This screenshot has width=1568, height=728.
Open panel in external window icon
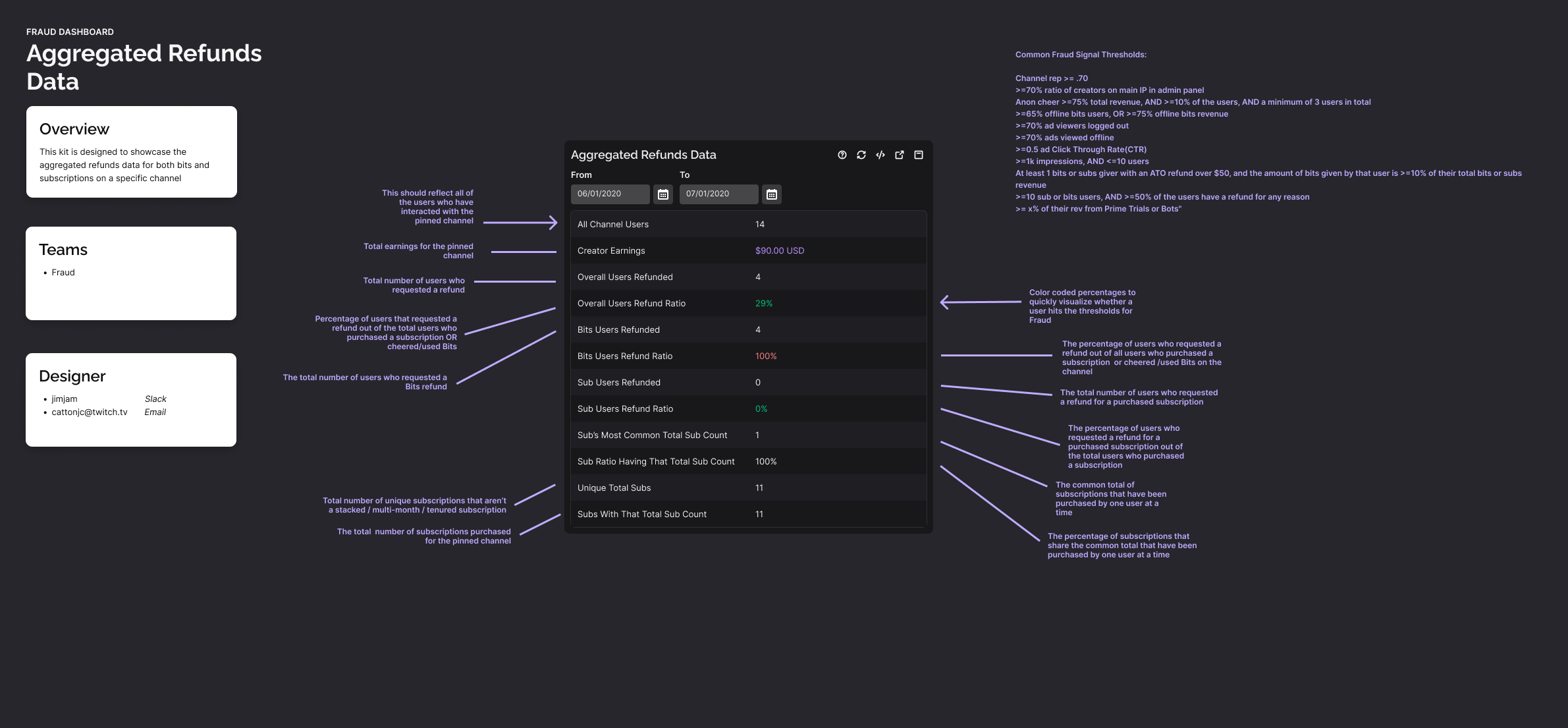(899, 155)
